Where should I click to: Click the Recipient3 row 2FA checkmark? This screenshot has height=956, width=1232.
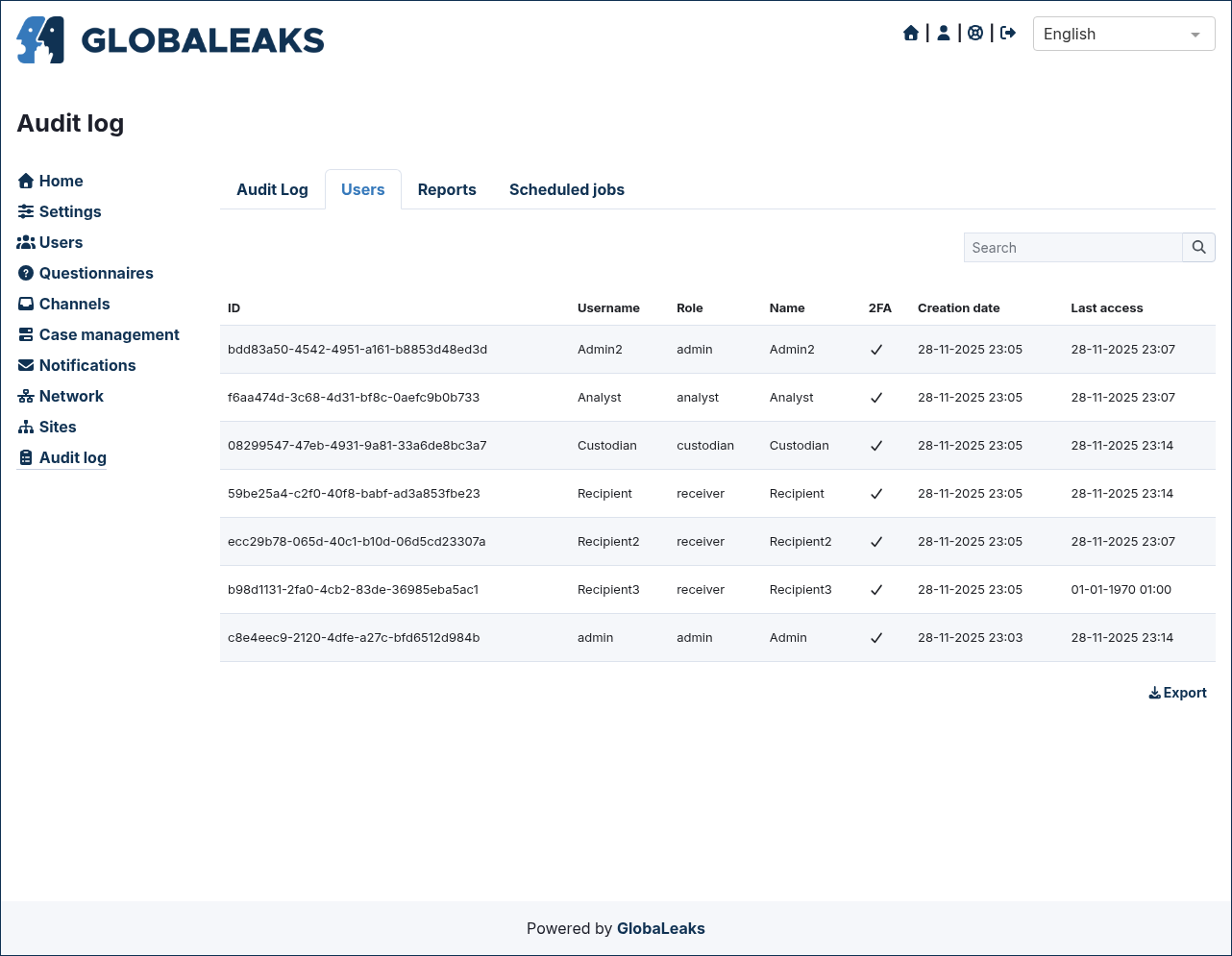[876, 590]
